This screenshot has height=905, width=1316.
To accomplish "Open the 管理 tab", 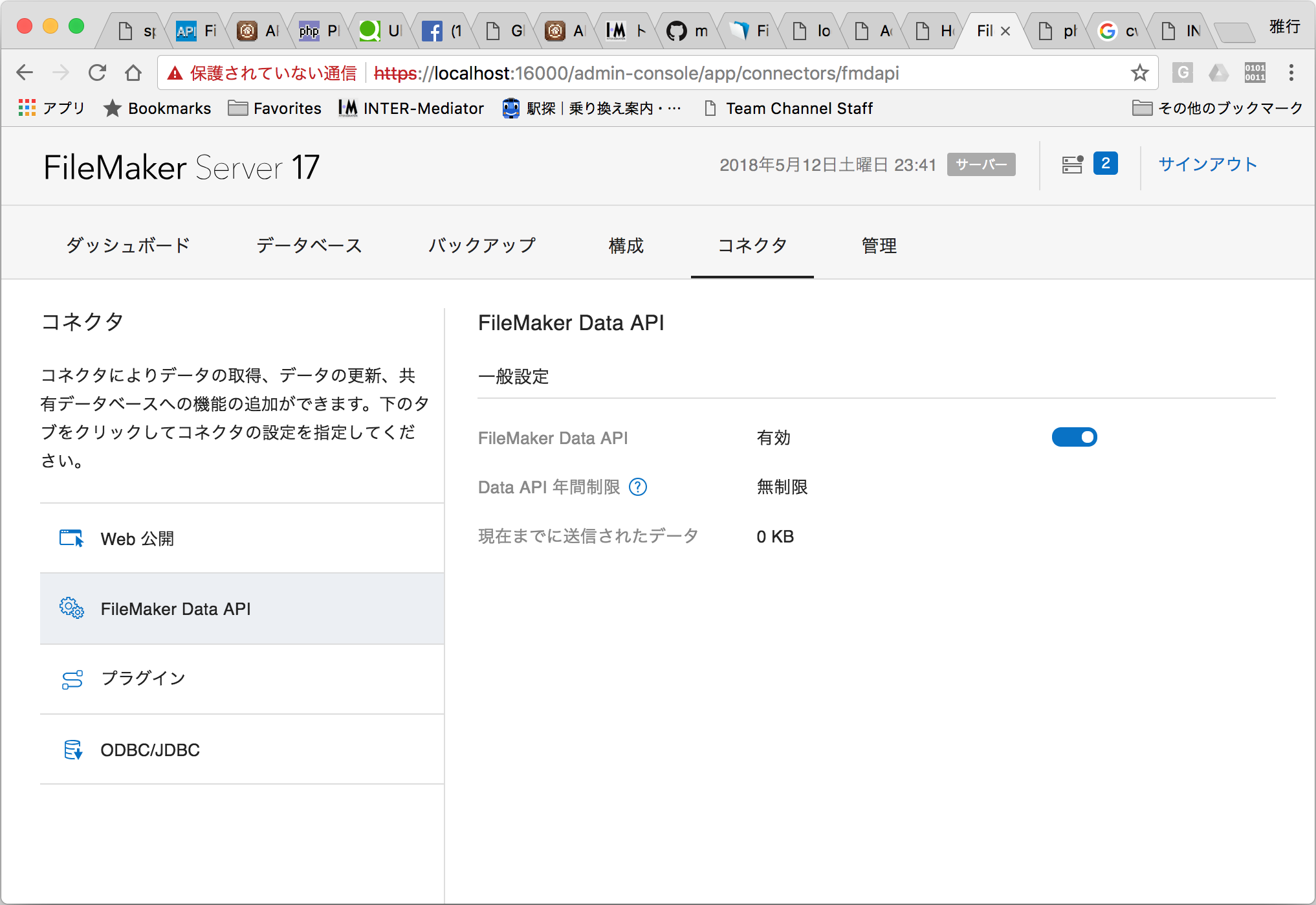I will point(879,245).
